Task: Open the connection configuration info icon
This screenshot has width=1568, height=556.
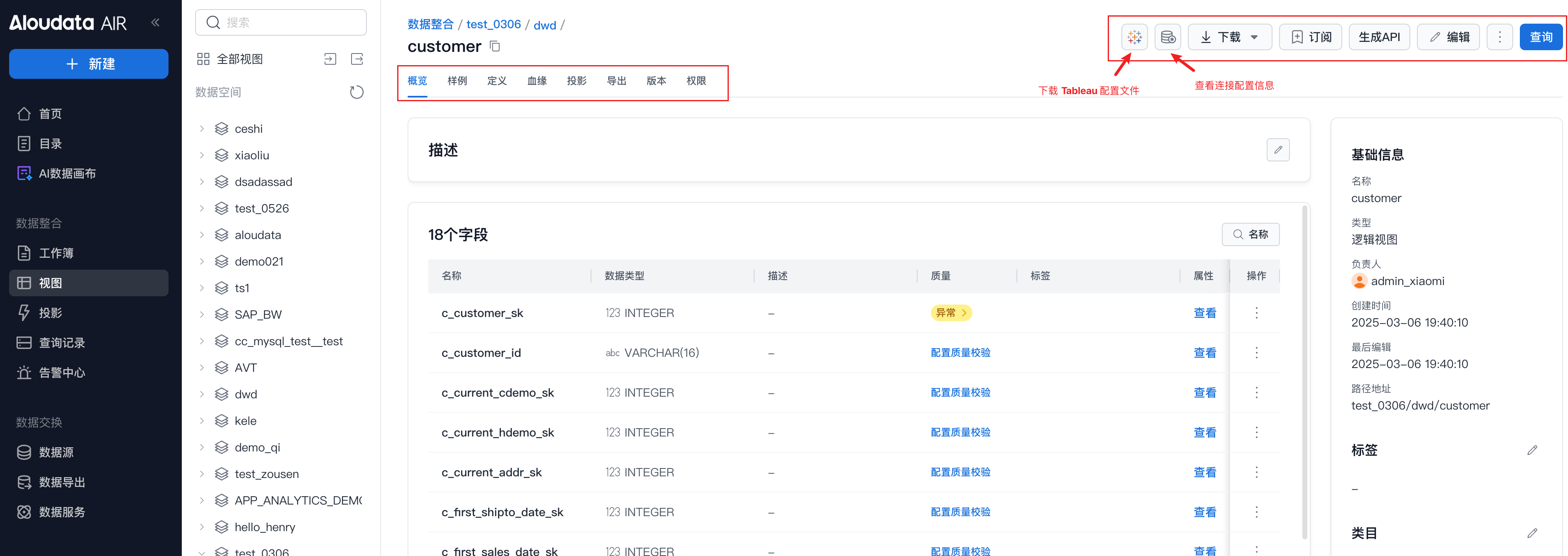Action: pyautogui.click(x=1167, y=37)
